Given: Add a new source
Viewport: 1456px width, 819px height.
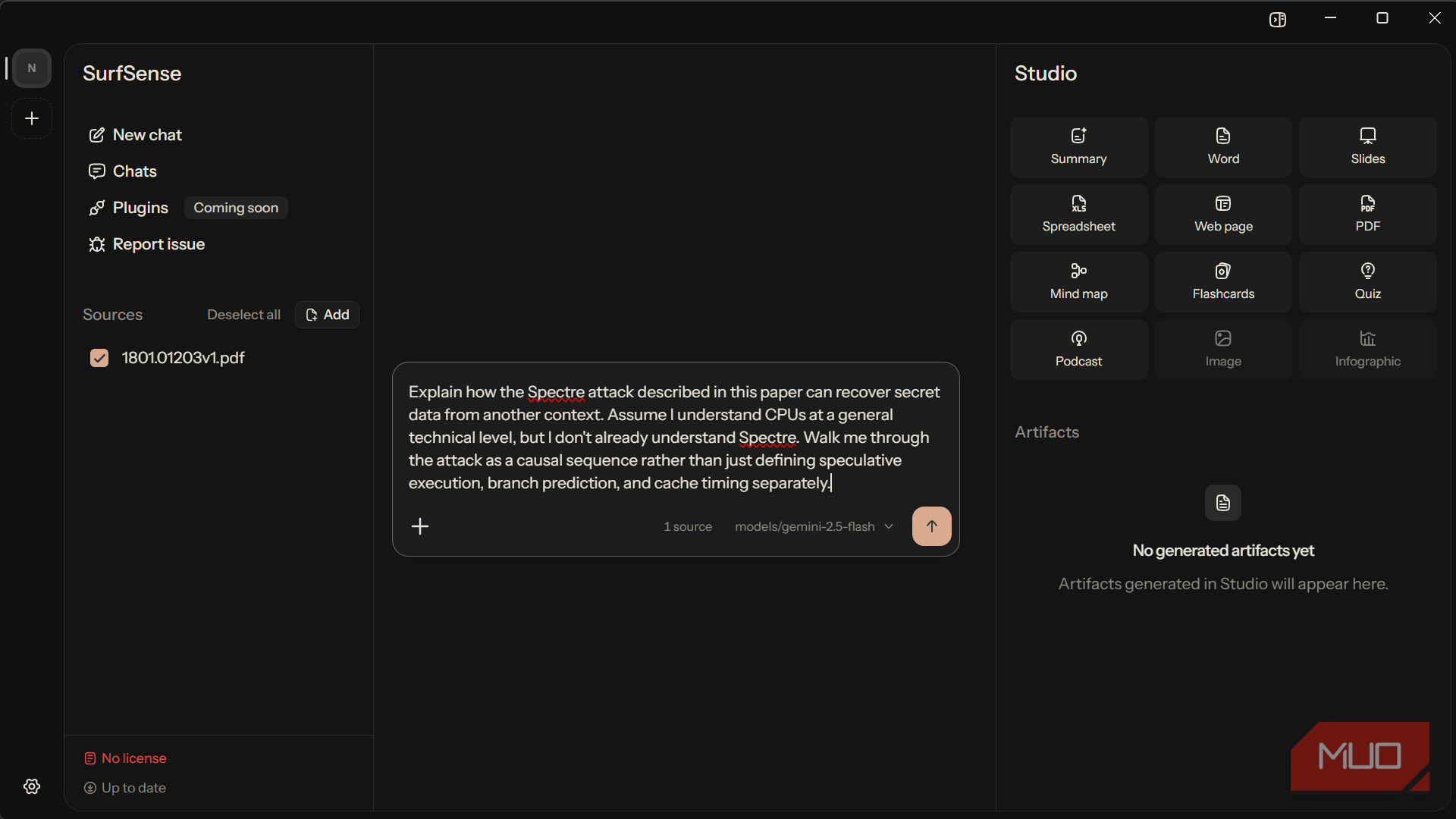Looking at the screenshot, I should [327, 315].
